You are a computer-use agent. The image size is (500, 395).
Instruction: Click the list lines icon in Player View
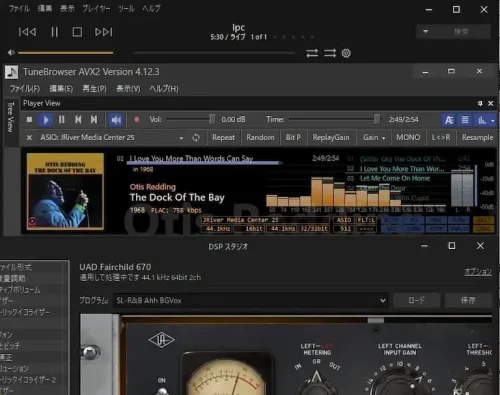point(465,120)
